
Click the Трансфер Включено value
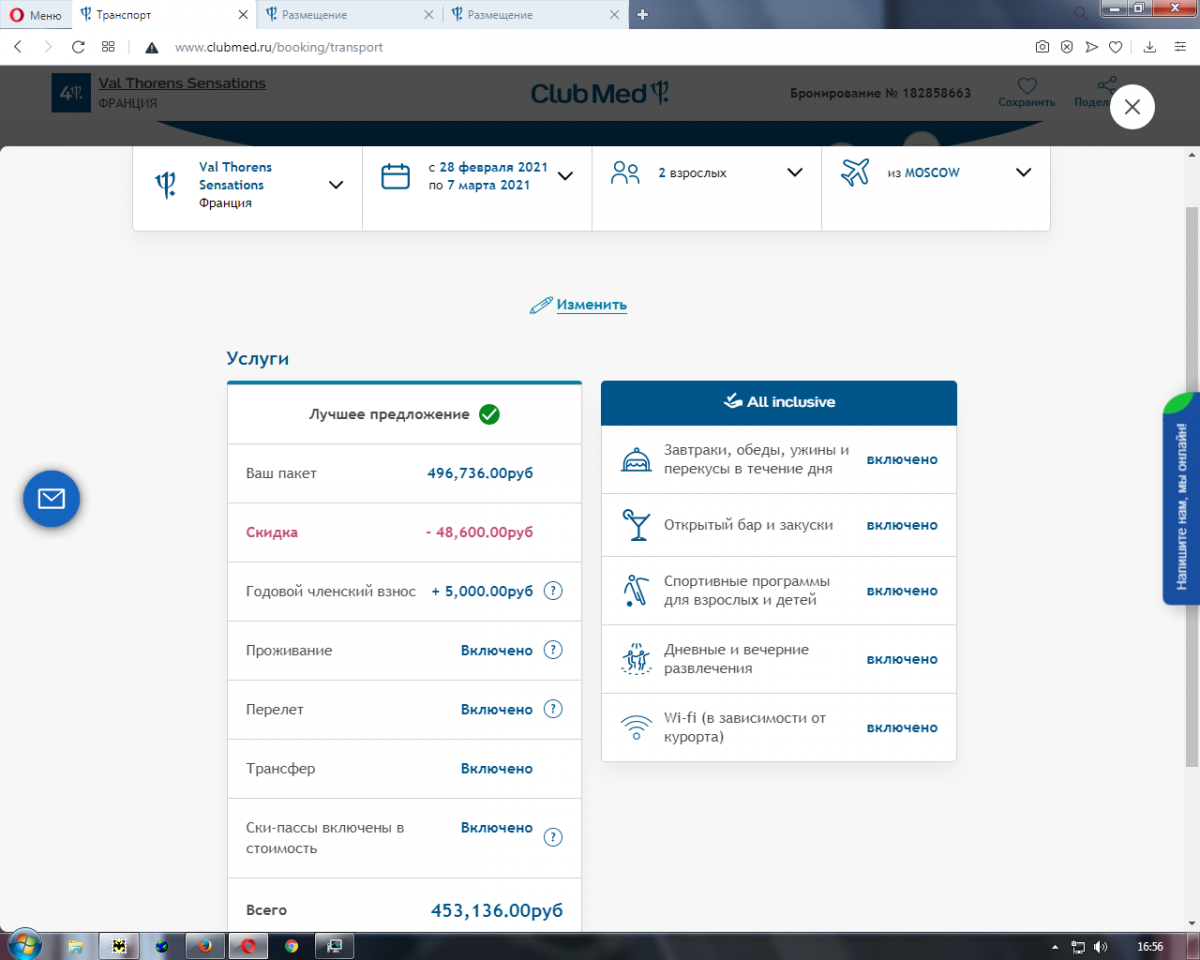point(497,768)
